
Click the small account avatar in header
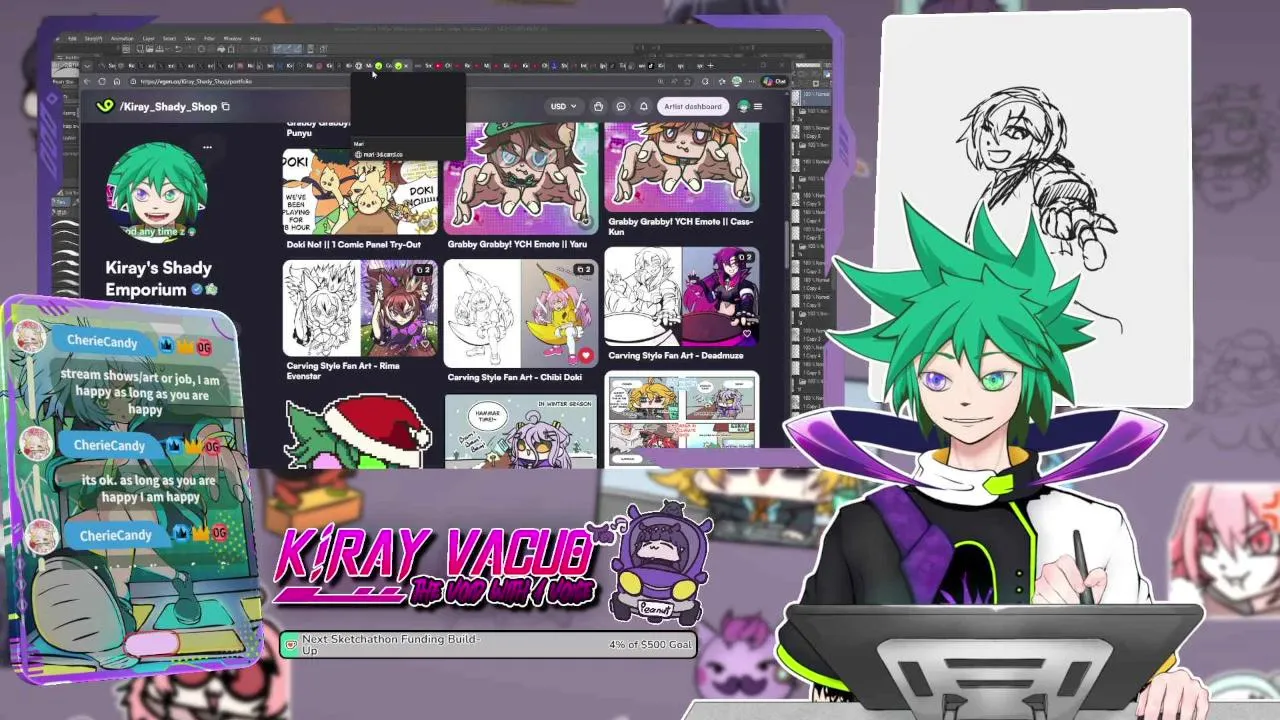pyautogui.click(x=743, y=106)
